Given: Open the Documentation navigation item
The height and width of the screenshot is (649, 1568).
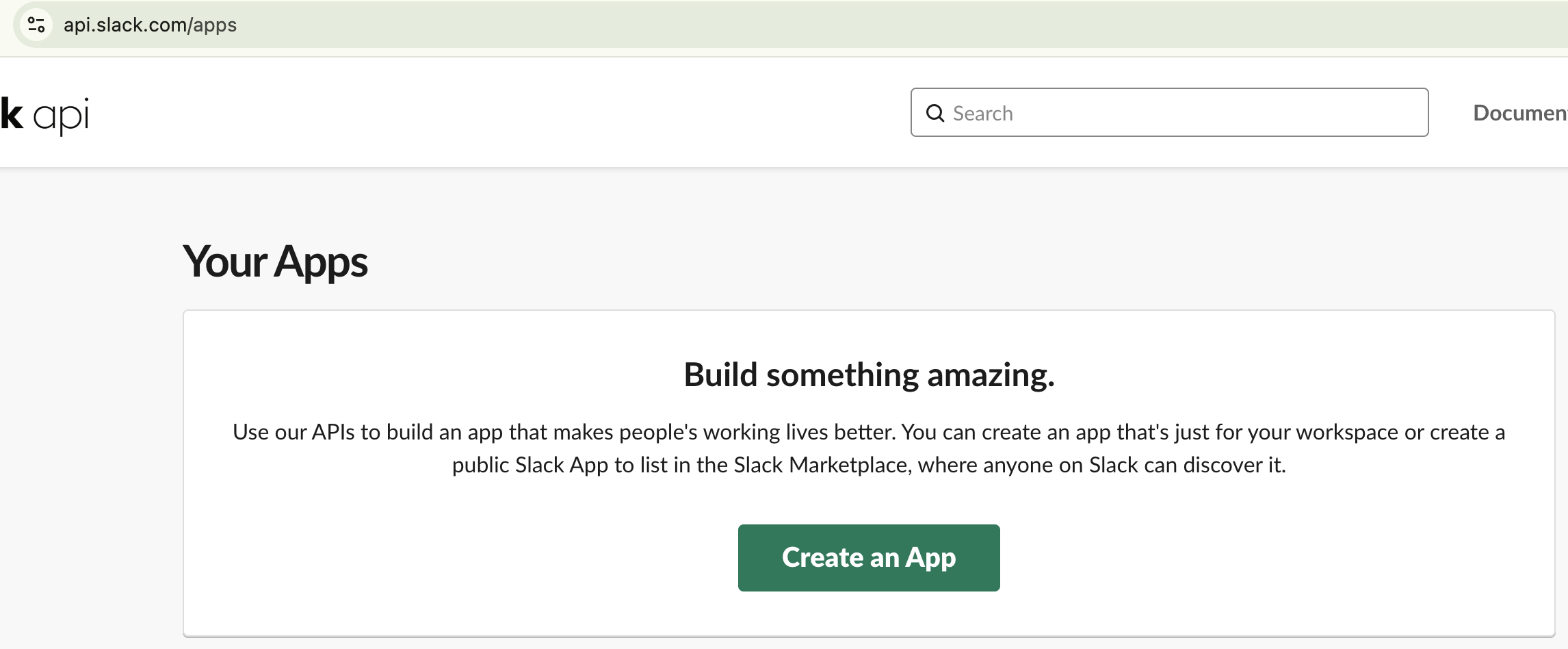Looking at the screenshot, I should coord(1519,113).
